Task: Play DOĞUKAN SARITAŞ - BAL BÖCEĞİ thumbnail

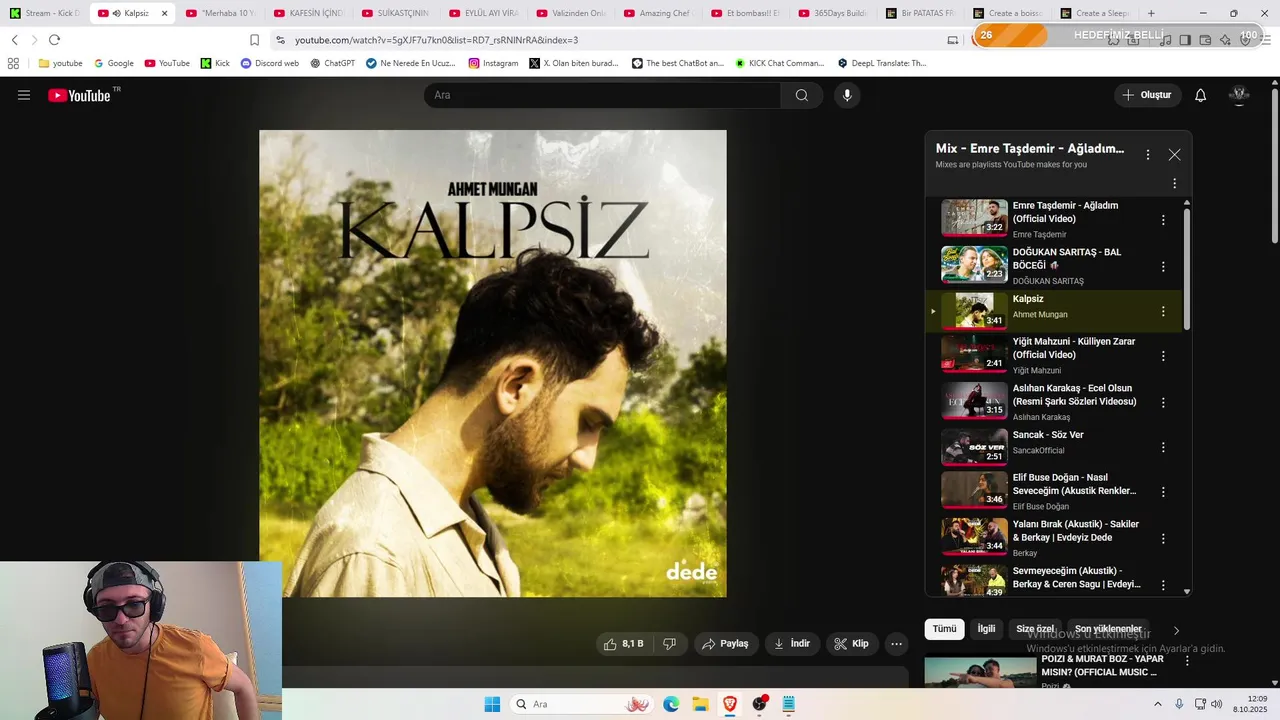Action: 974,265
